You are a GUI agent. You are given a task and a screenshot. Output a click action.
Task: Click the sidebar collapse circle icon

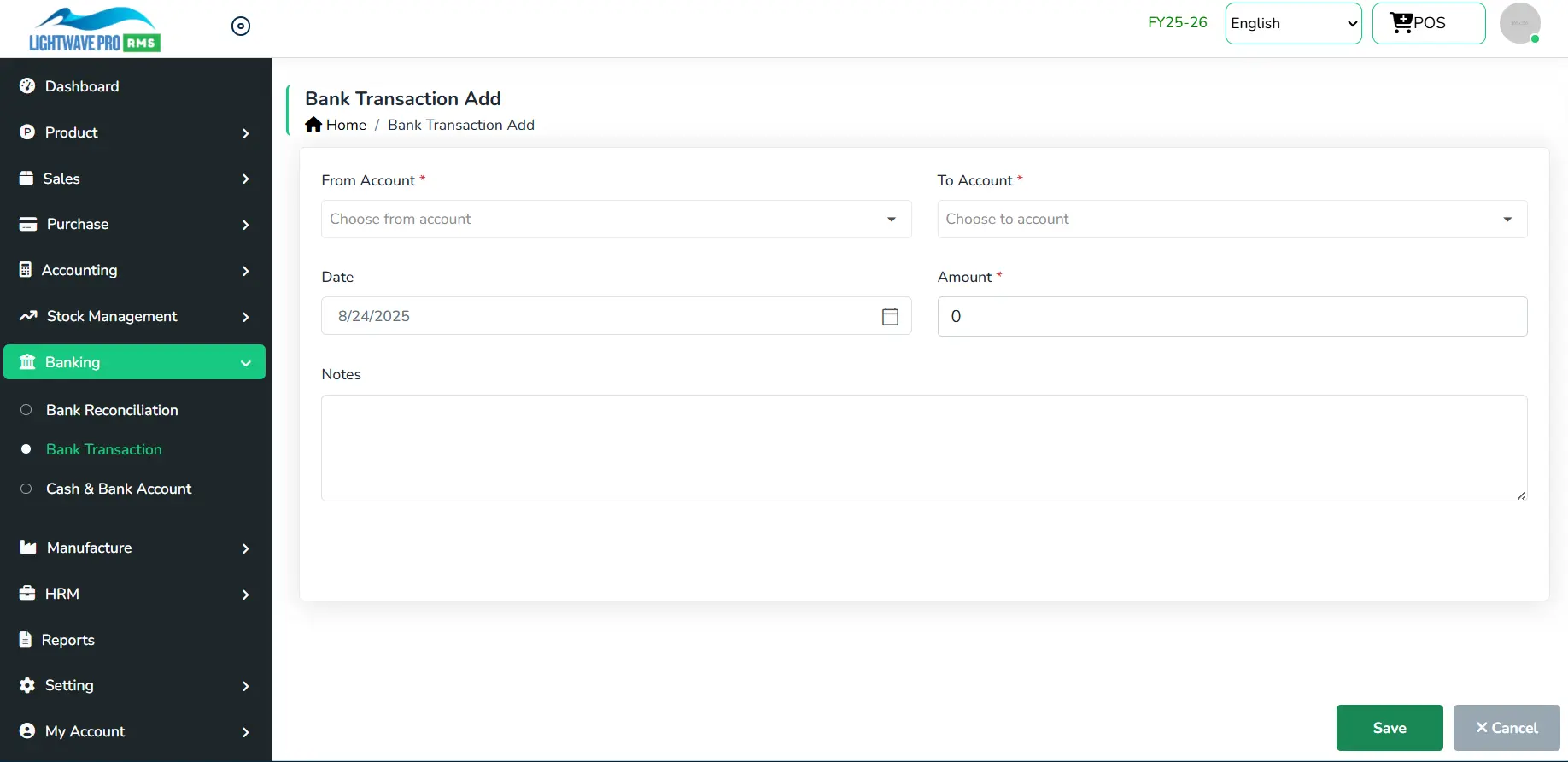point(241,26)
